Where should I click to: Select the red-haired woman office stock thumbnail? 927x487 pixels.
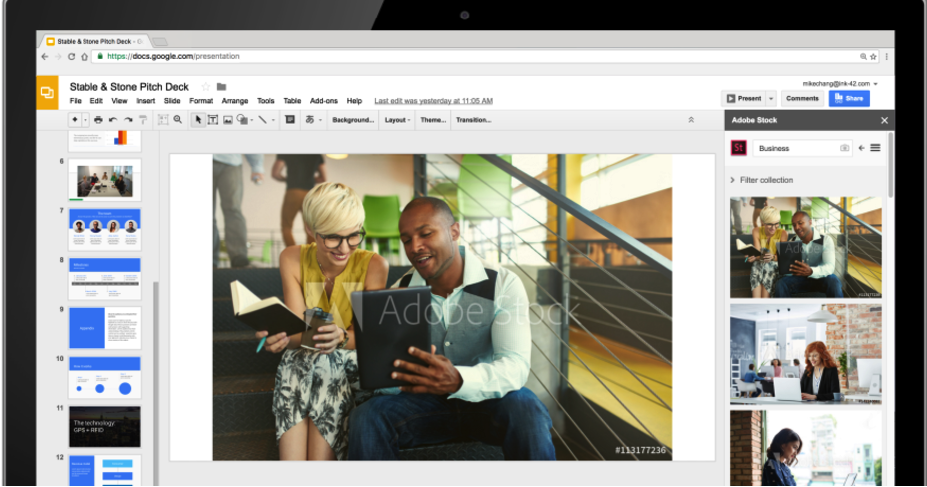tap(806, 355)
